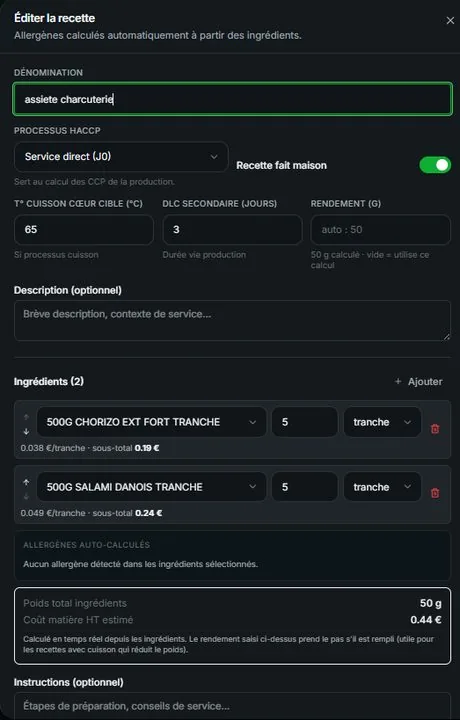Click the down arrow on Salami row

[x=26, y=496]
